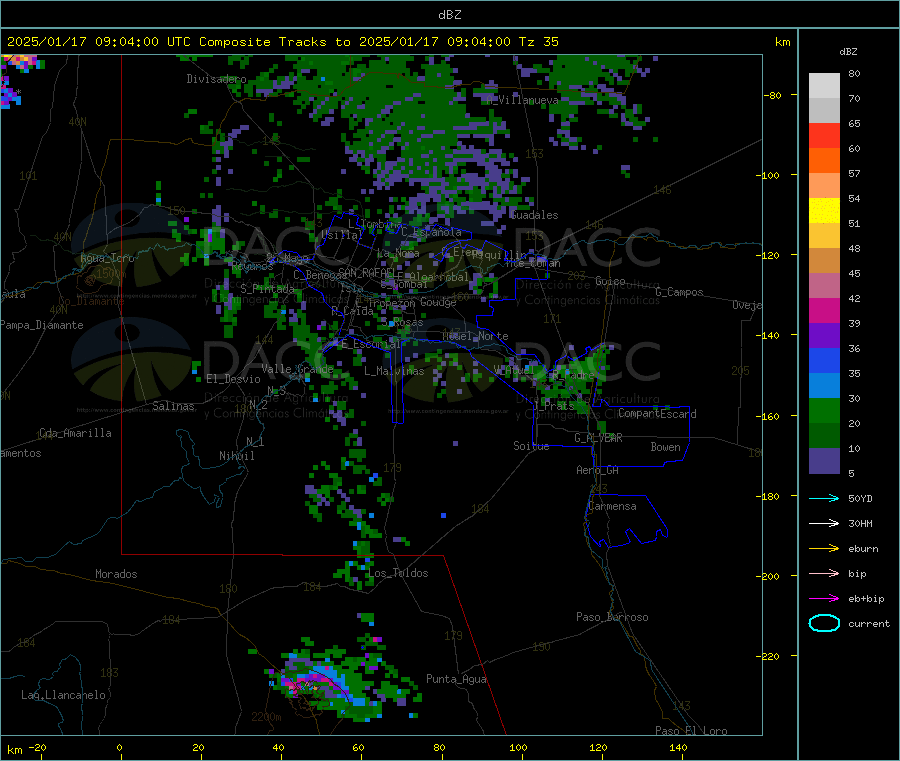Screen dimensions: 900x761
Task: Click the Guadales map label
Action: (534, 215)
